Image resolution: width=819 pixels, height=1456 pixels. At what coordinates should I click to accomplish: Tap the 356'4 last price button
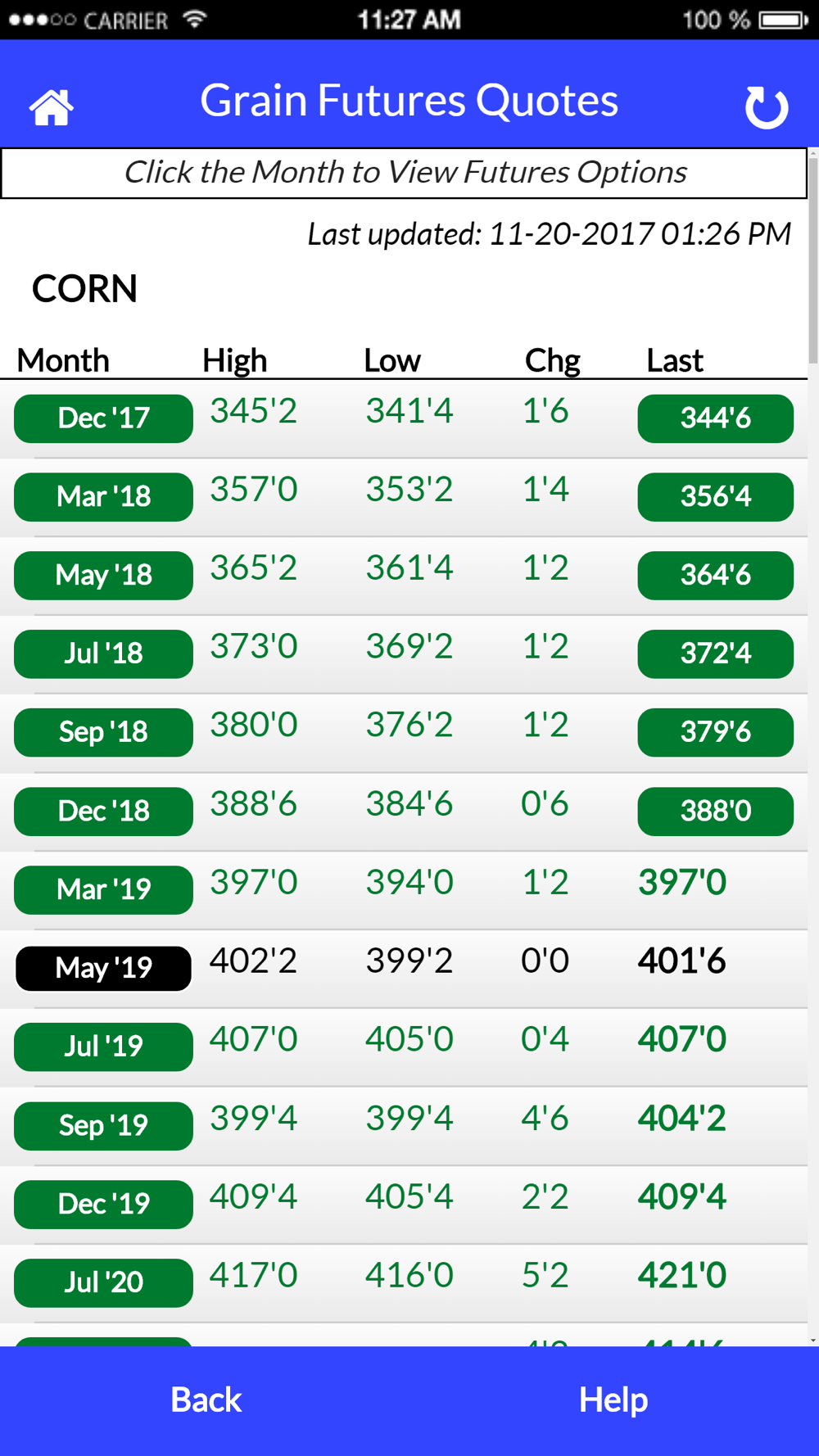coord(715,497)
